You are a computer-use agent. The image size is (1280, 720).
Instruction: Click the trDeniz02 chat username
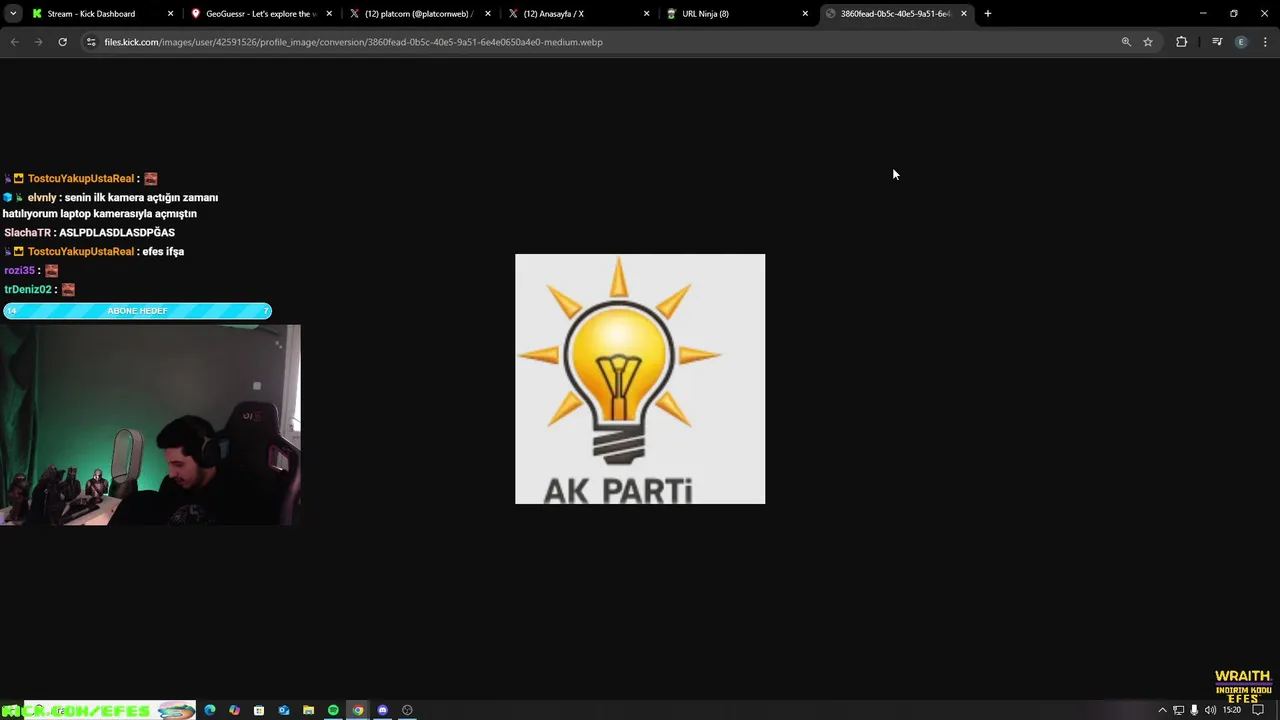(x=28, y=290)
